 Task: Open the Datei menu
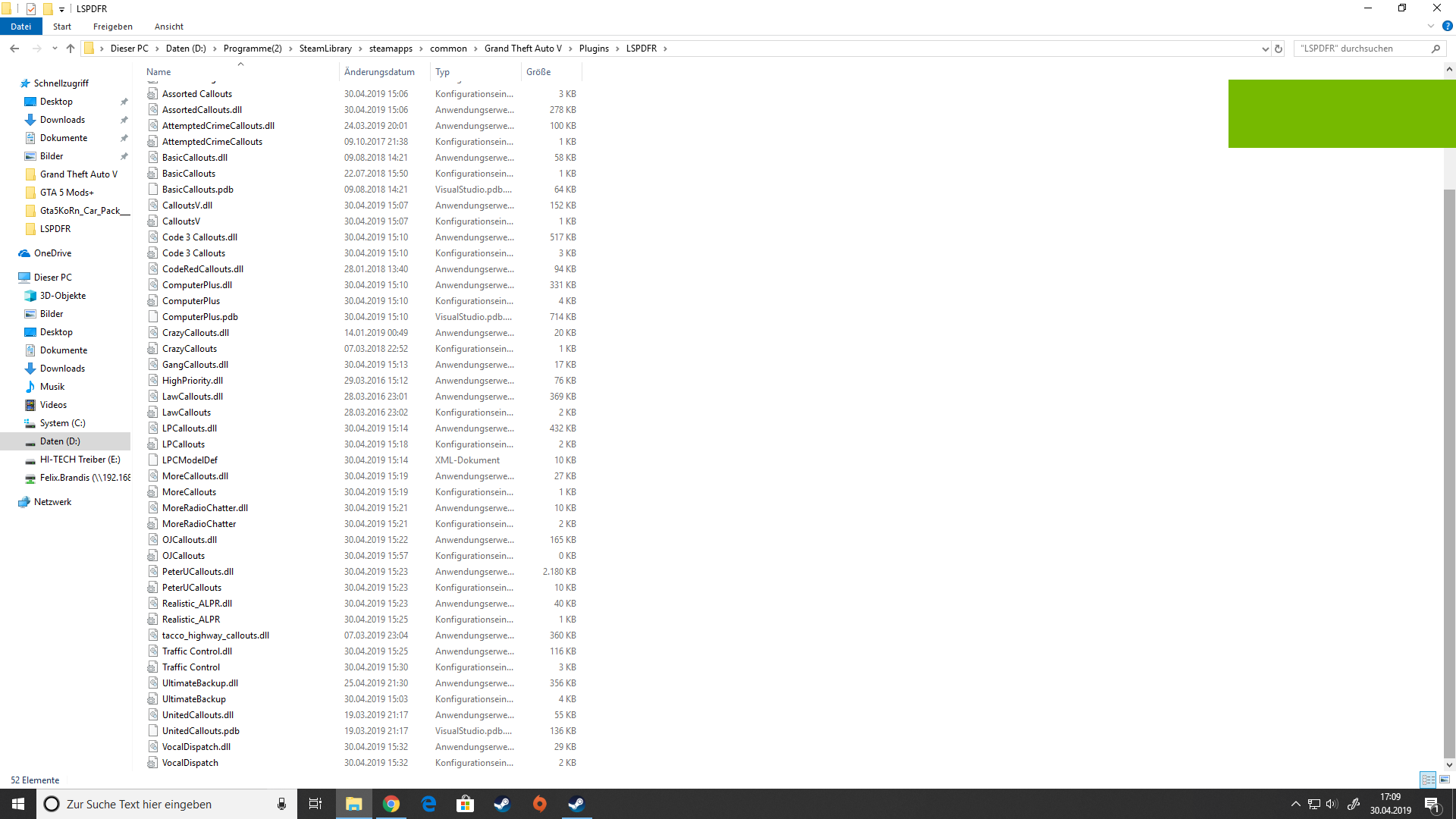pos(20,27)
